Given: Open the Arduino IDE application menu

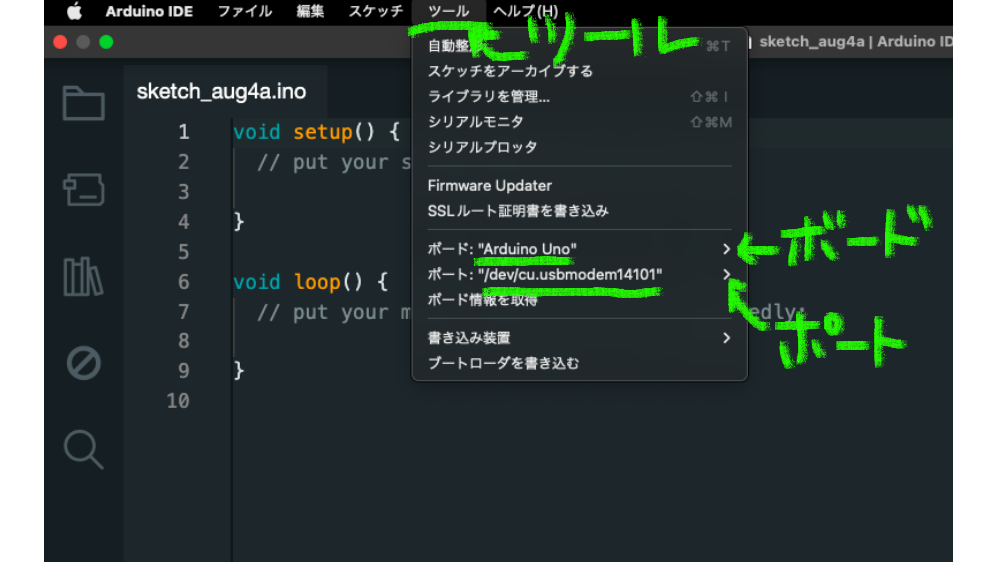Looking at the screenshot, I should 149,11.
